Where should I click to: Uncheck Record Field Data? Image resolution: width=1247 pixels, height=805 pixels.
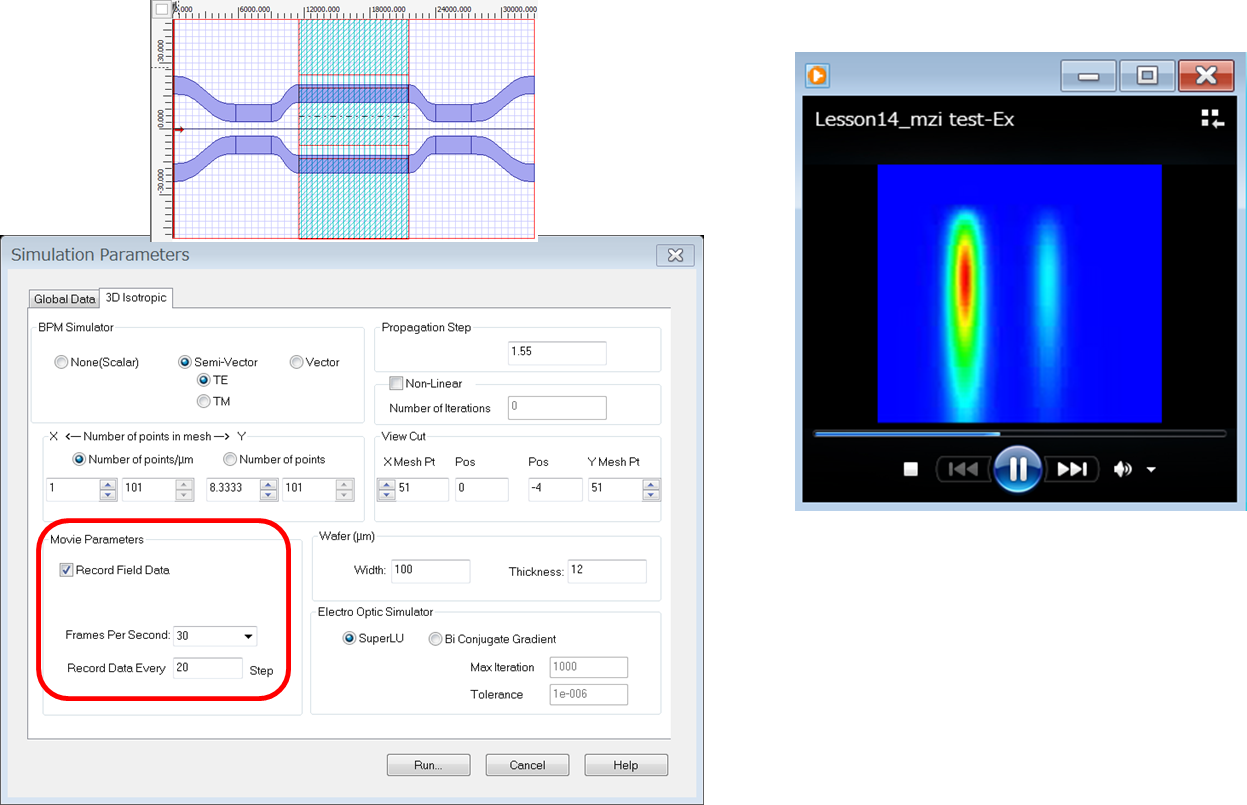[66, 570]
